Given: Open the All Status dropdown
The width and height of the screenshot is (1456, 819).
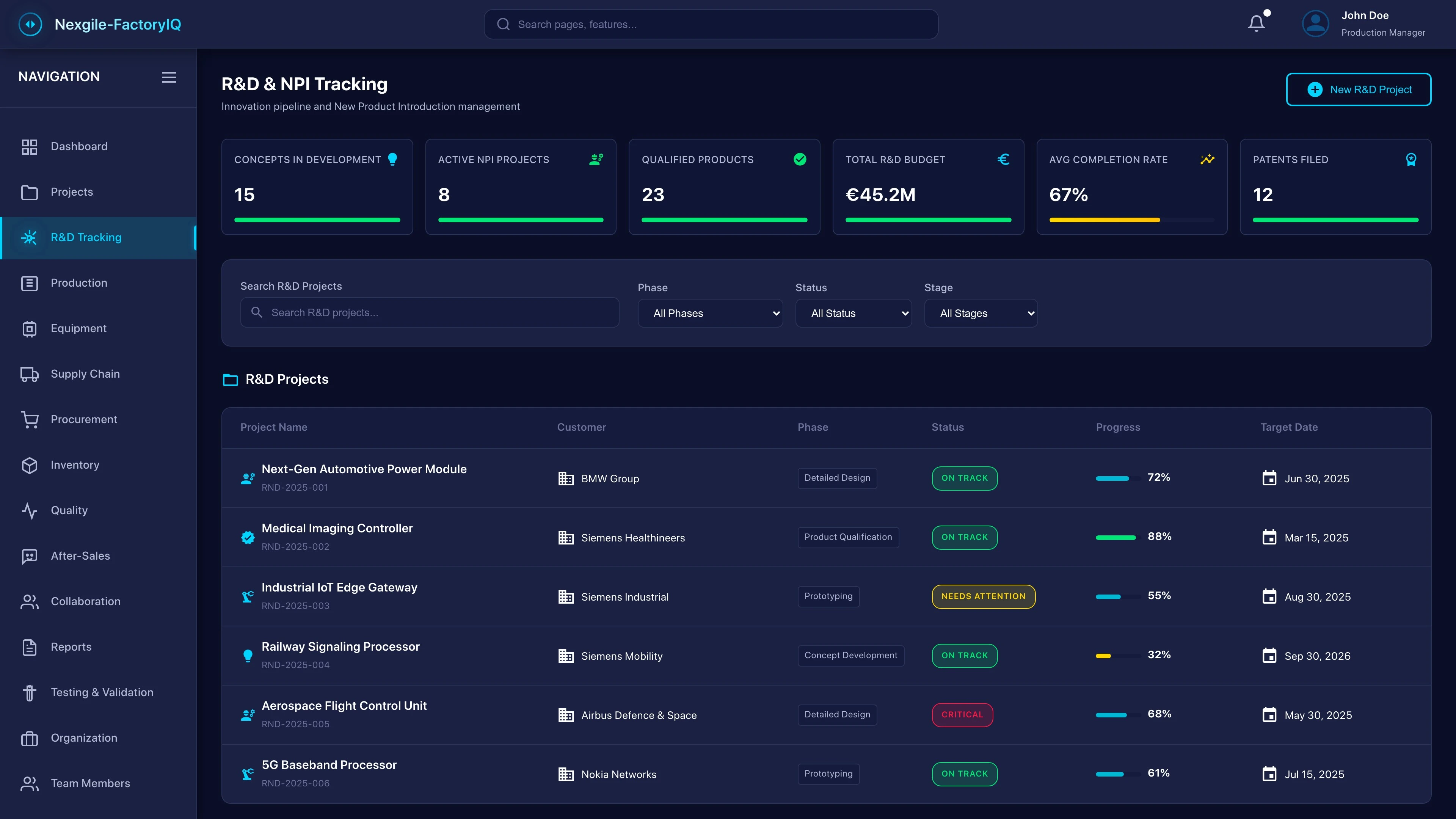Looking at the screenshot, I should (854, 312).
